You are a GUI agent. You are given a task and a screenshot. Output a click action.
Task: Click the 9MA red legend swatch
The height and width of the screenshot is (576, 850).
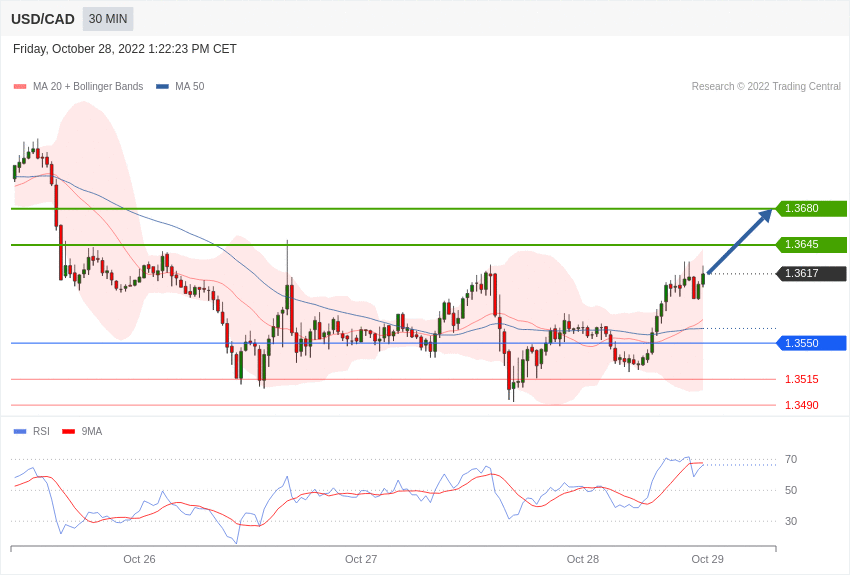click(x=69, y=431)
